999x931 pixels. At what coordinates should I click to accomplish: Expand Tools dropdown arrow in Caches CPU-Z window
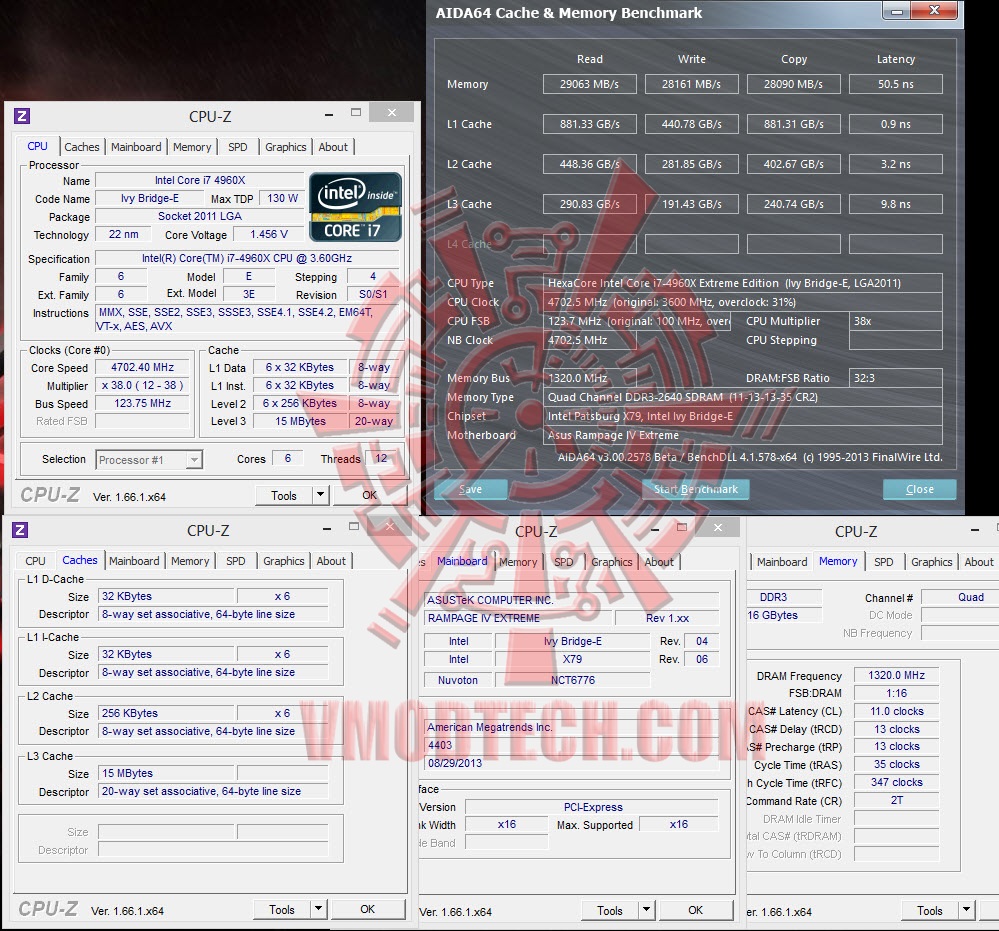tap(319, 909)
